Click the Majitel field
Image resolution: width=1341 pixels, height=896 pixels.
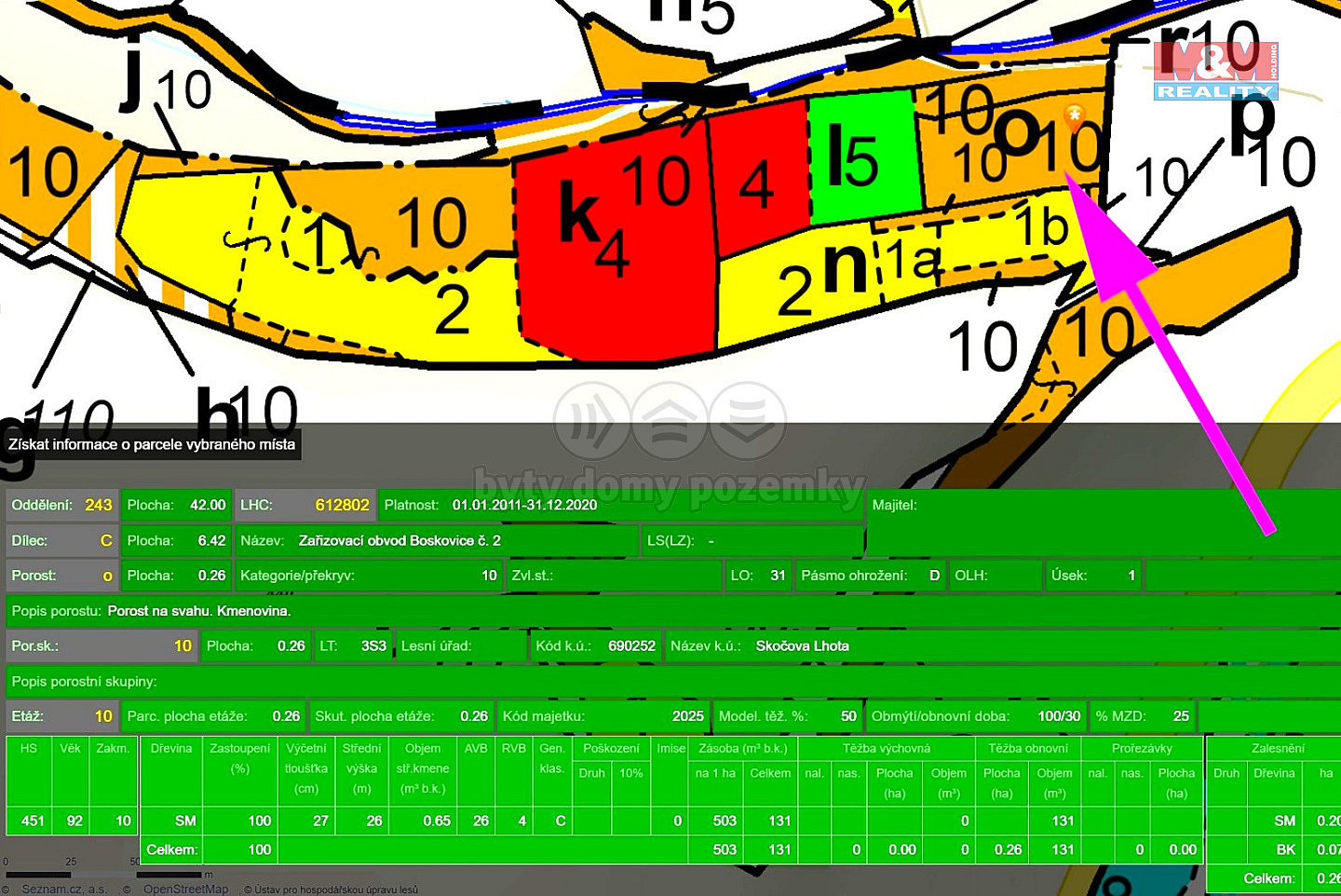coord(1104,523)
